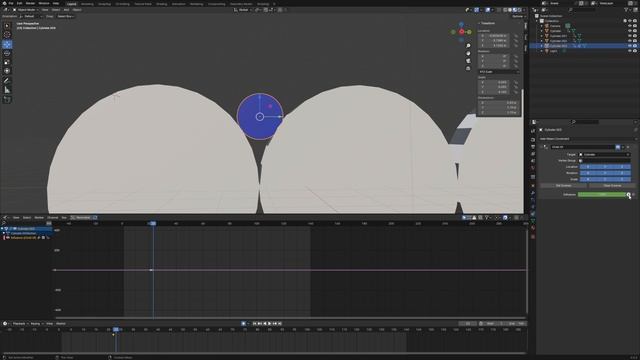Open outliner filter funnel icon

pos(626,9)
